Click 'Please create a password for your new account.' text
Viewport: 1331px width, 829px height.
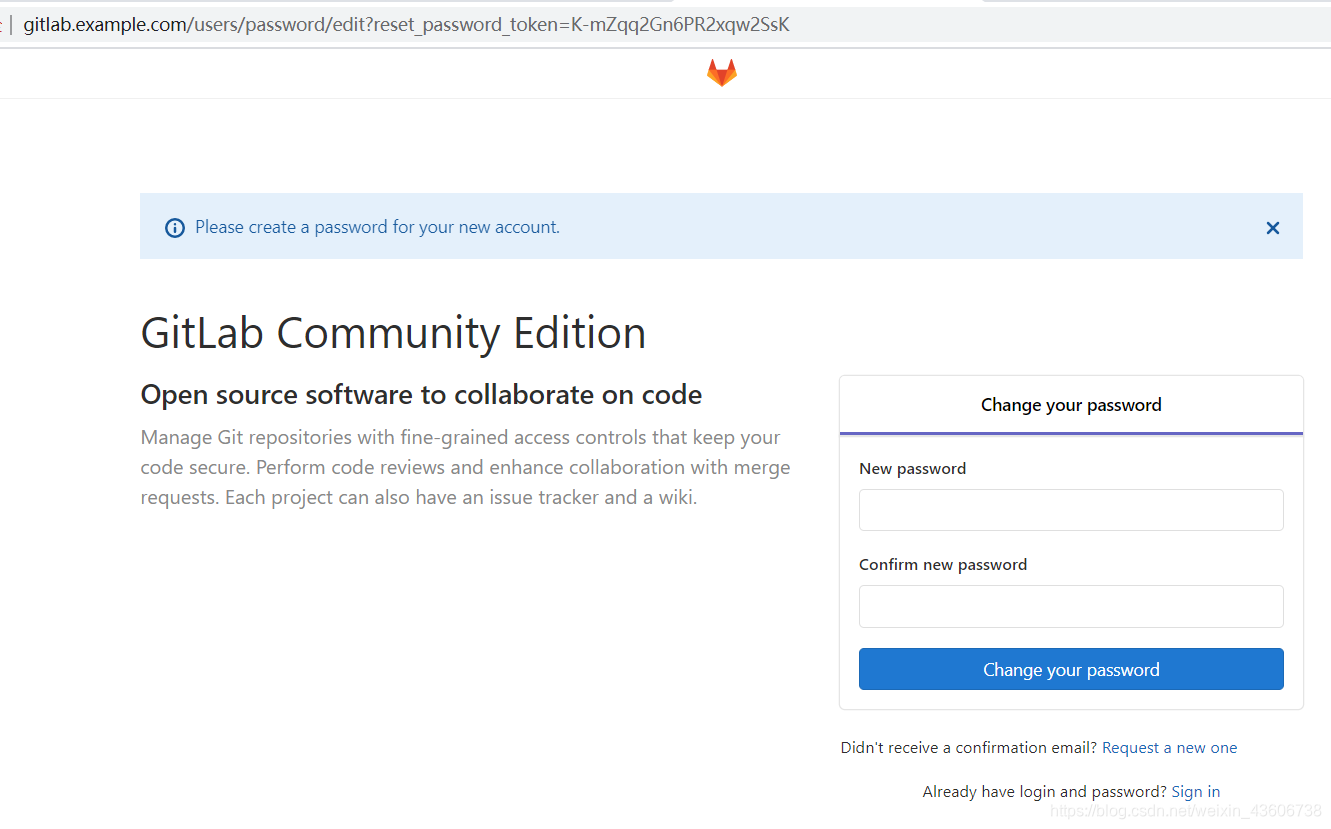click(x=377, y=227)
